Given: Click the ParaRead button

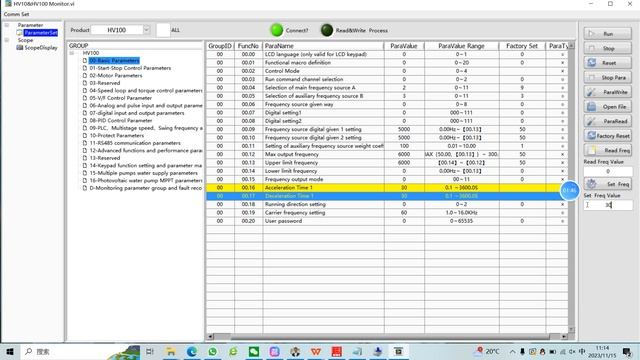Looking at the screenshot, I should (x=607, y=121).
